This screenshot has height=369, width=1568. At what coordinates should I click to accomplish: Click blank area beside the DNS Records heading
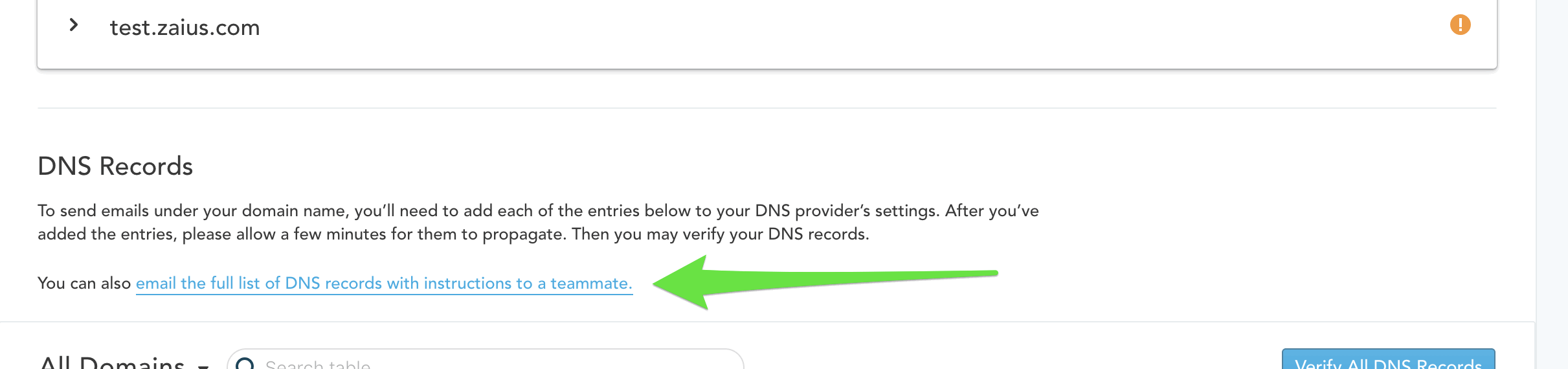842,166
